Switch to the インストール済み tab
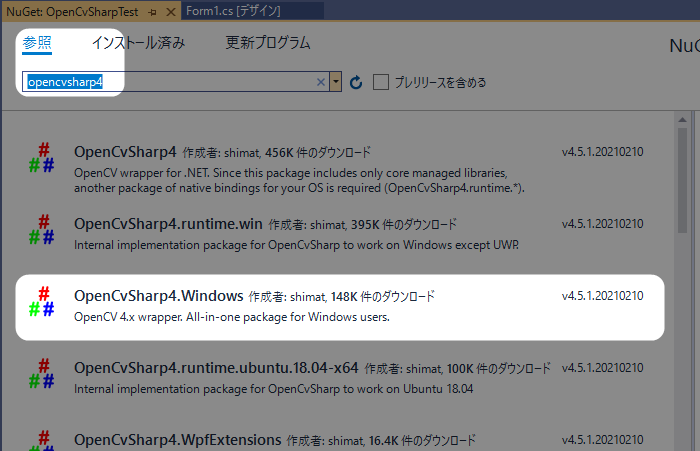This screenshot has height=451, width=700. click(138, 43)
